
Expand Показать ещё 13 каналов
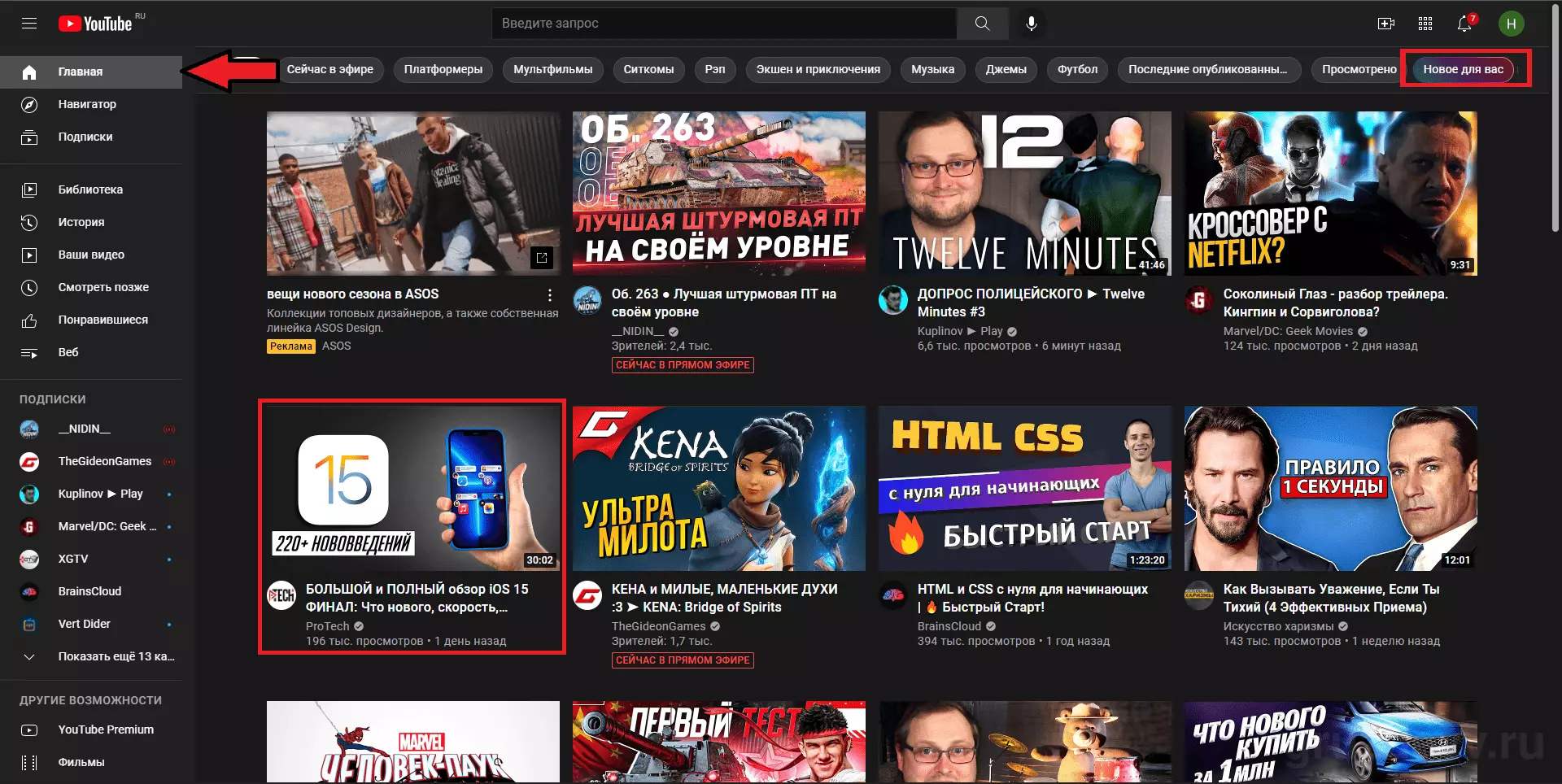pos(91,656)
